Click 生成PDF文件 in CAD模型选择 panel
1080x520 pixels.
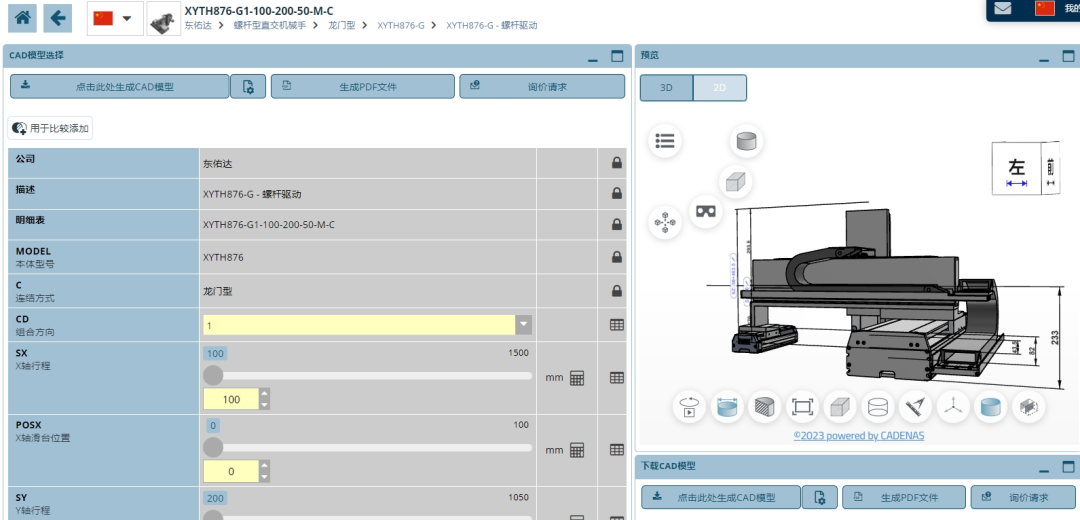363,87
